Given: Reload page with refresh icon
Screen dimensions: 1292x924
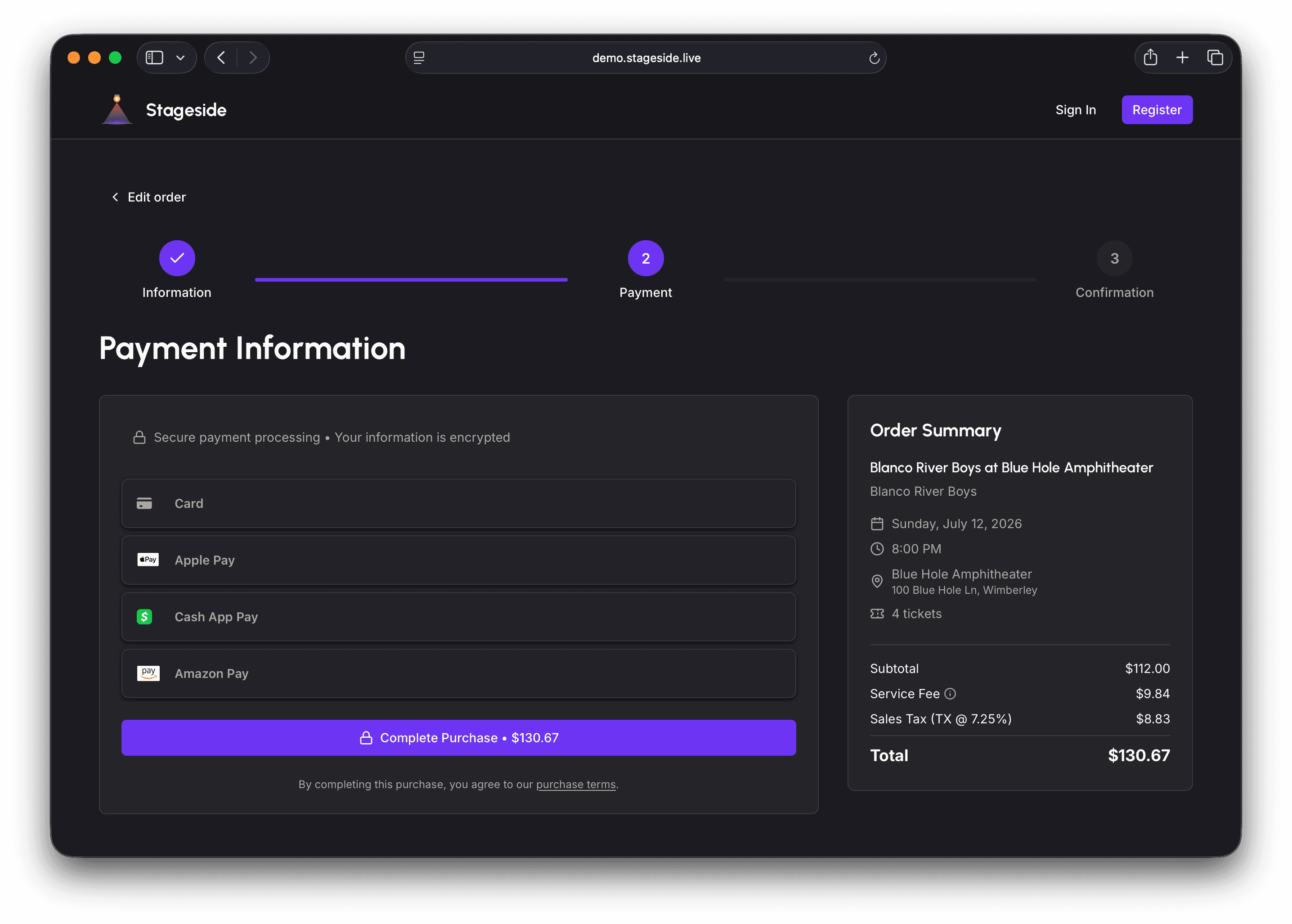Looking at the screenshot, I should [x=874, y=58].
